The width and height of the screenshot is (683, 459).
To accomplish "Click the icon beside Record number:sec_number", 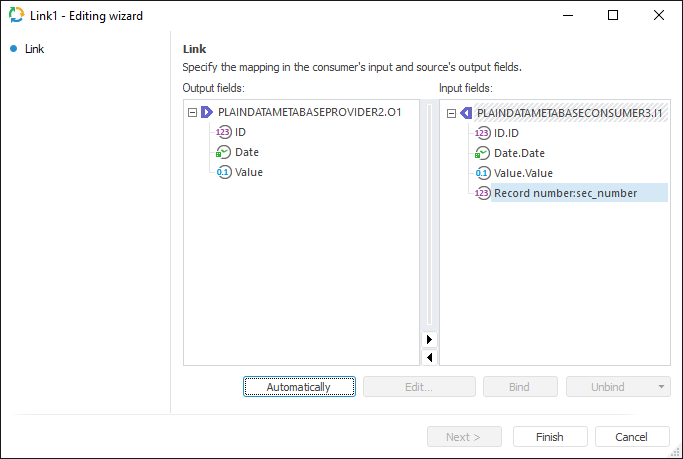I will click(483, 193).
